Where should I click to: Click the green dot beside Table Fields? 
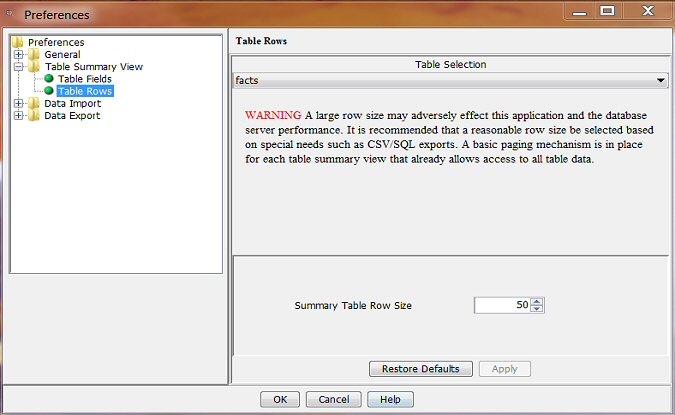[x=48, y=79]
